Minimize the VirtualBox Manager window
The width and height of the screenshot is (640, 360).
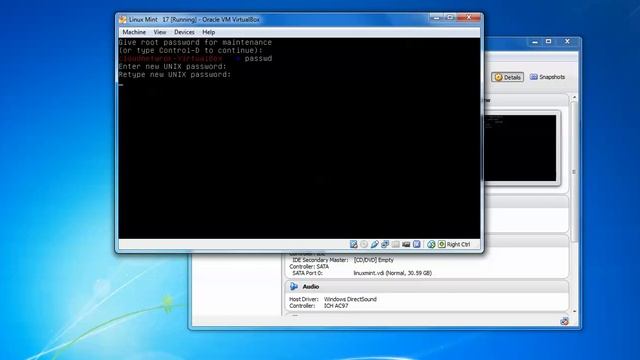[x=535, y=42]
